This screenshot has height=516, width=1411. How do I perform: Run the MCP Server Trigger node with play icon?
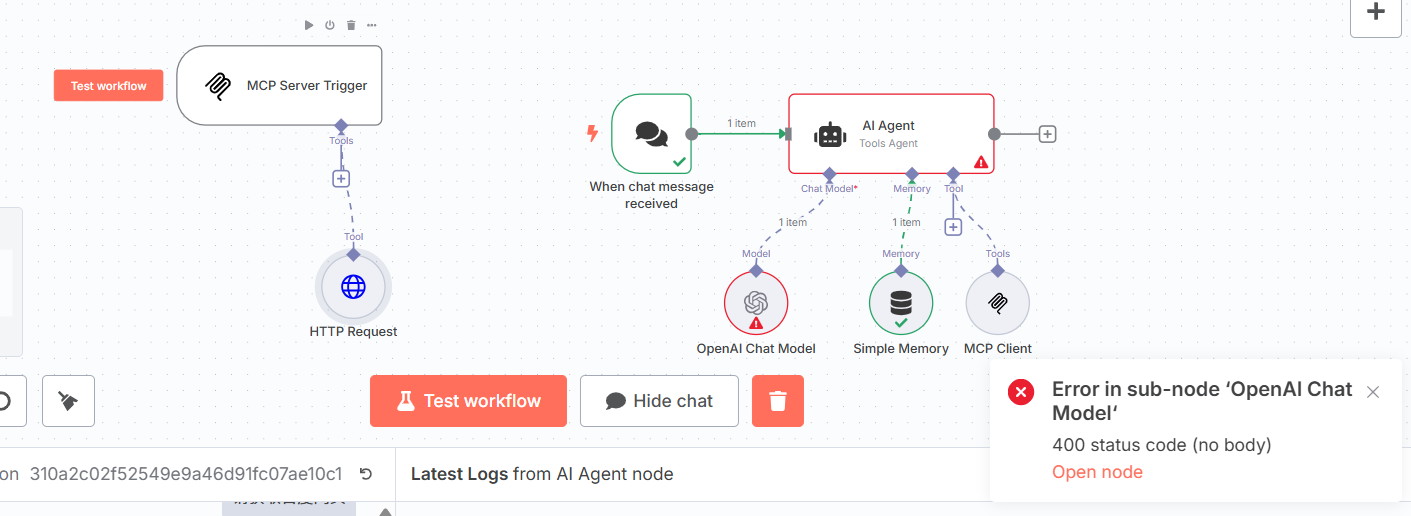(x=310, y=25)
